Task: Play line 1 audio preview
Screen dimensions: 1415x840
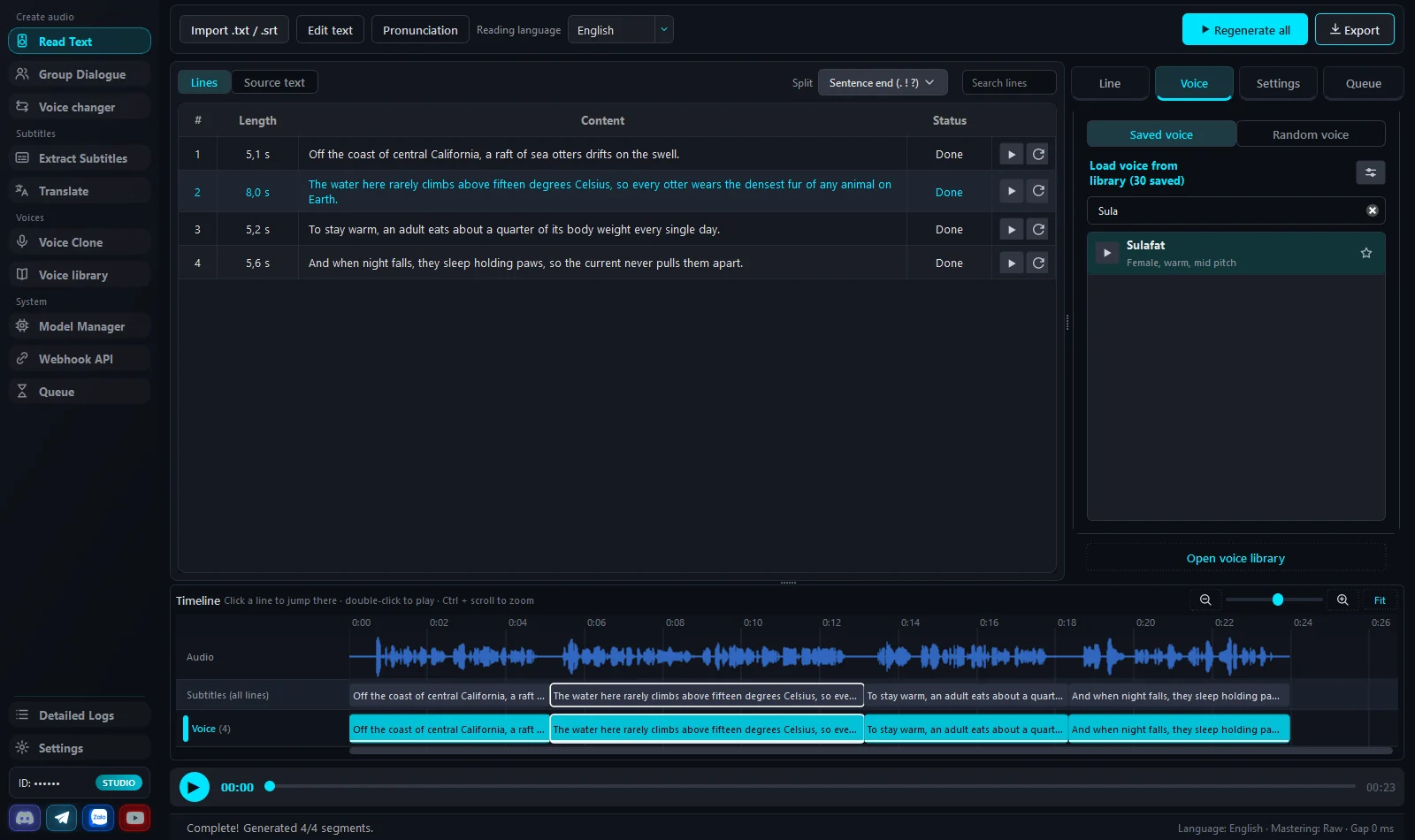Action: pyautogui.click(x=1011, y=154)
